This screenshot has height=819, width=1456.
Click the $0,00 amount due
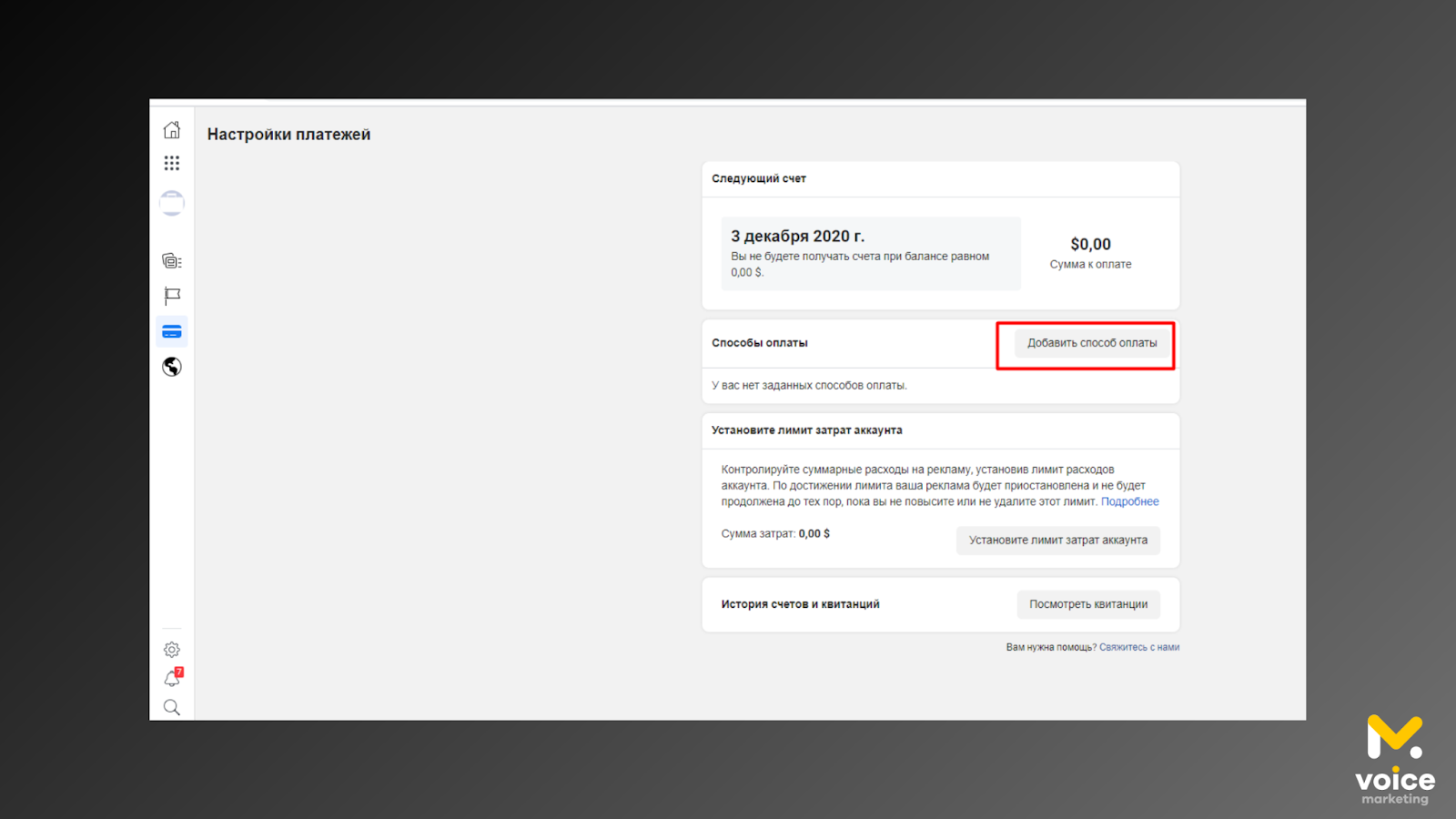(1090, 244)
